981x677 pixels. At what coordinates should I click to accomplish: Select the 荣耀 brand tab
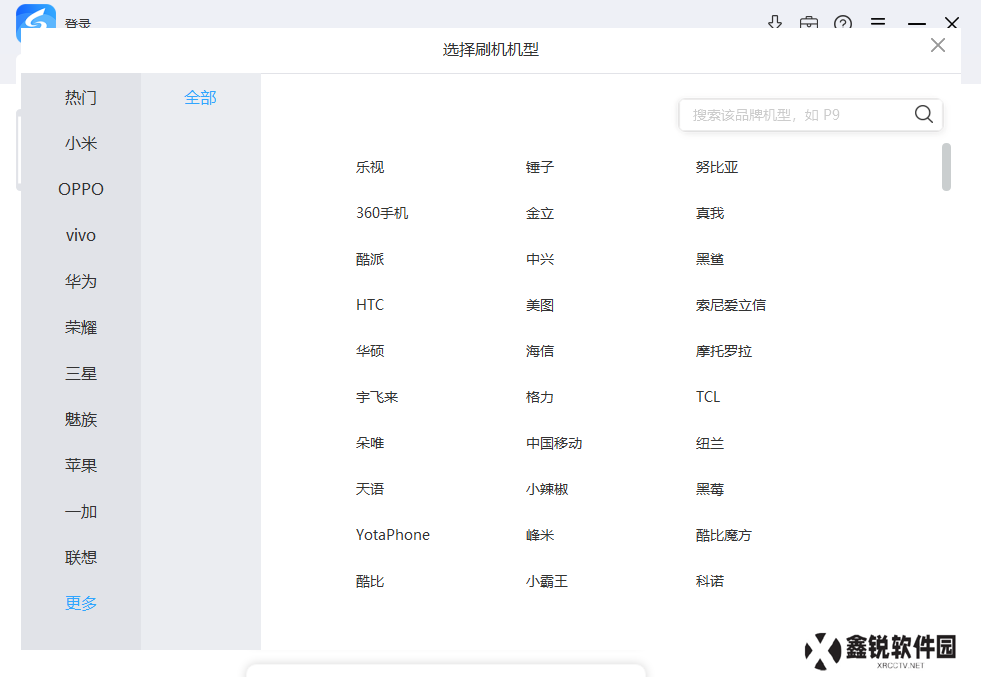coord(81,327)
